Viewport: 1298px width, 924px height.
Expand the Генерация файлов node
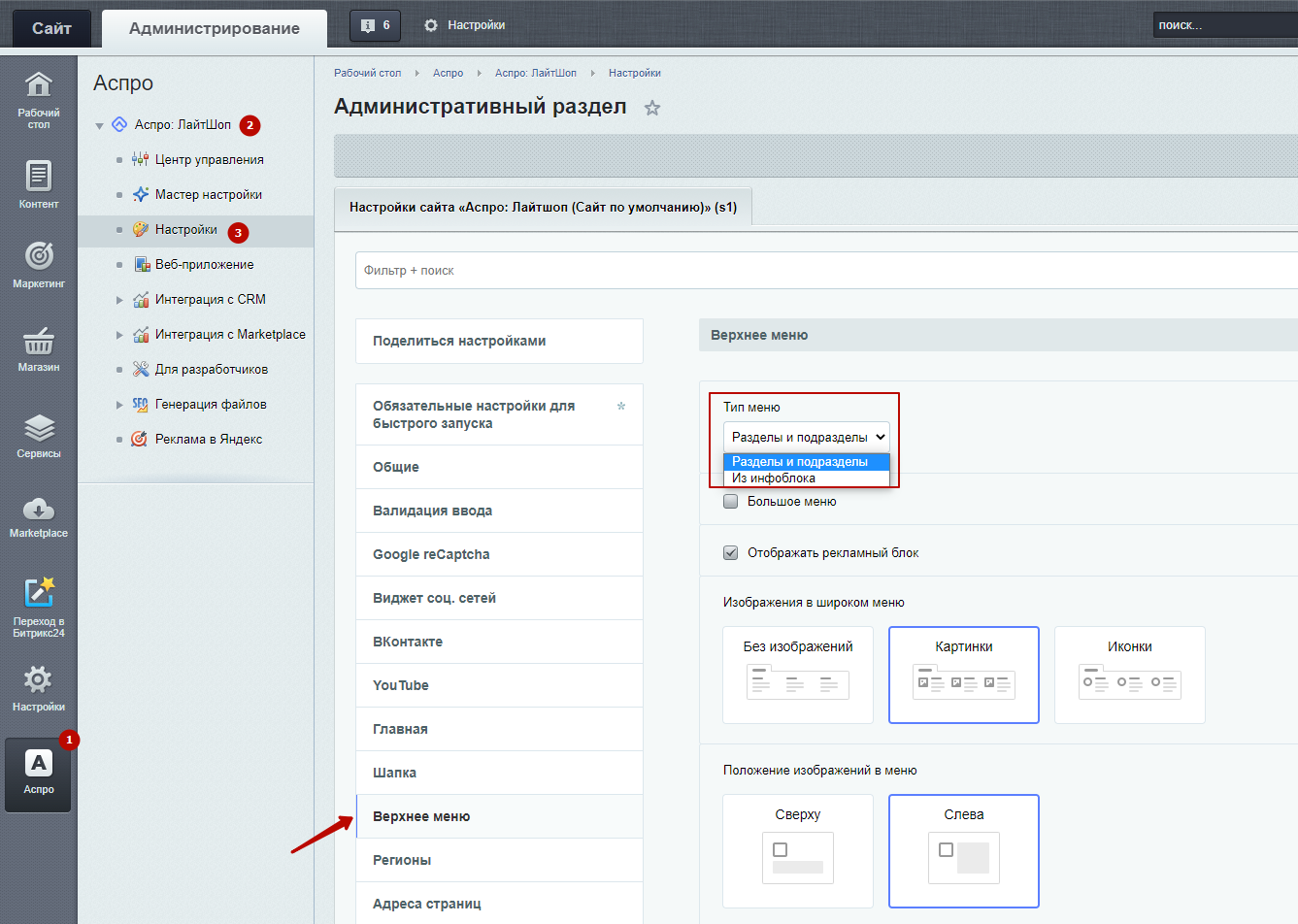[119, 405]
